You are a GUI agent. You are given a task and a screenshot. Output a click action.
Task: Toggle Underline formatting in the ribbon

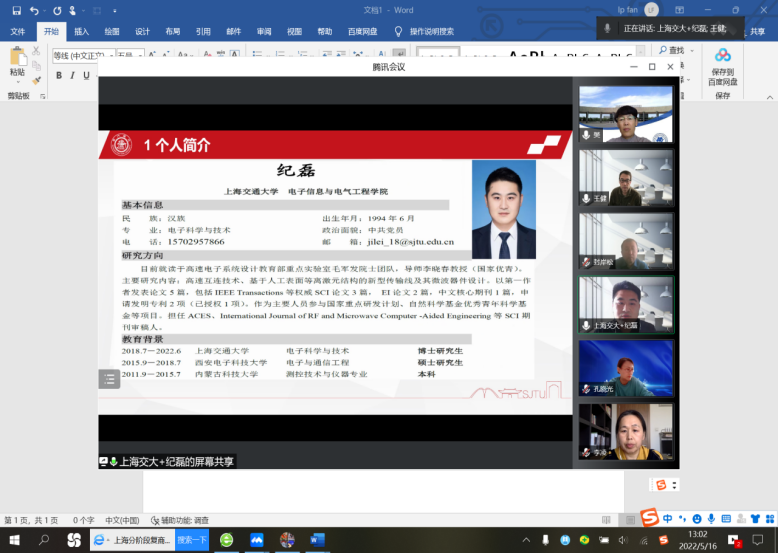tap(87, 75)
